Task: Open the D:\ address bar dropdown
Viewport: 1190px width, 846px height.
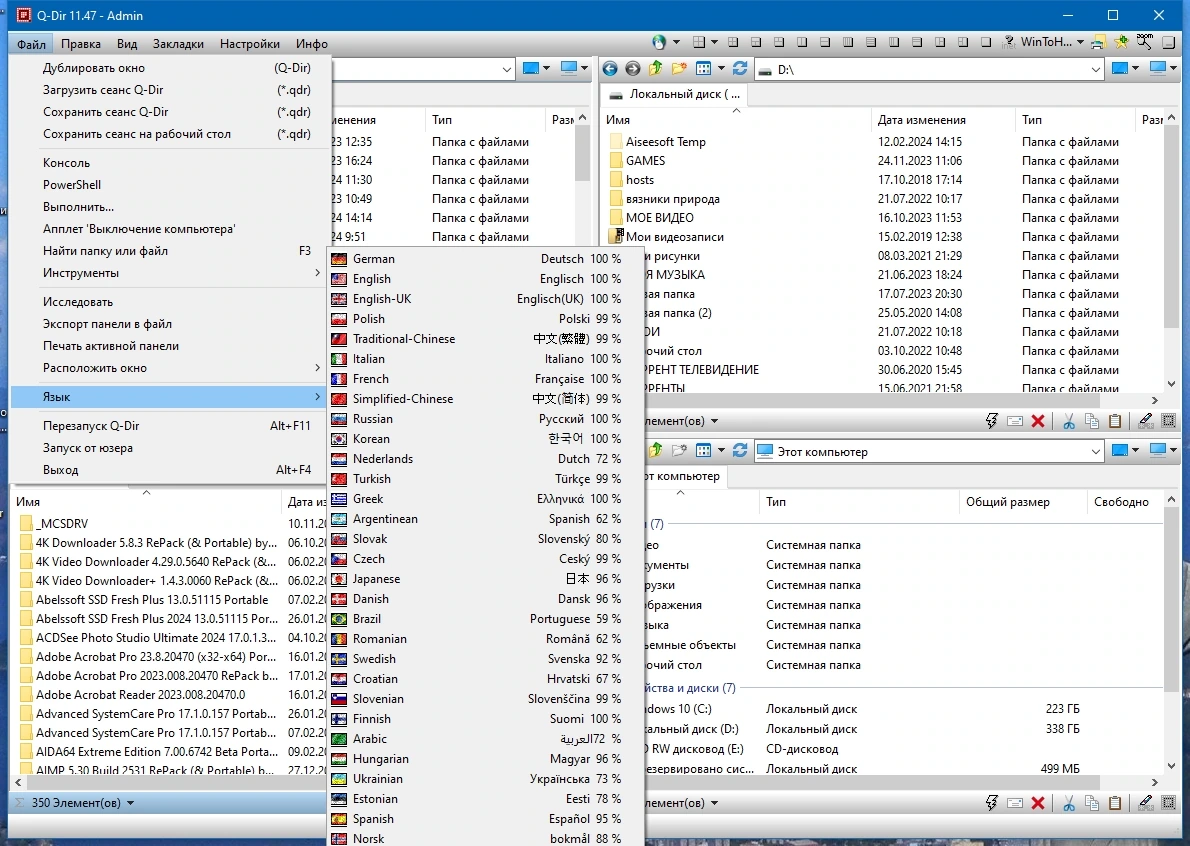Action: coord(1095,70)
